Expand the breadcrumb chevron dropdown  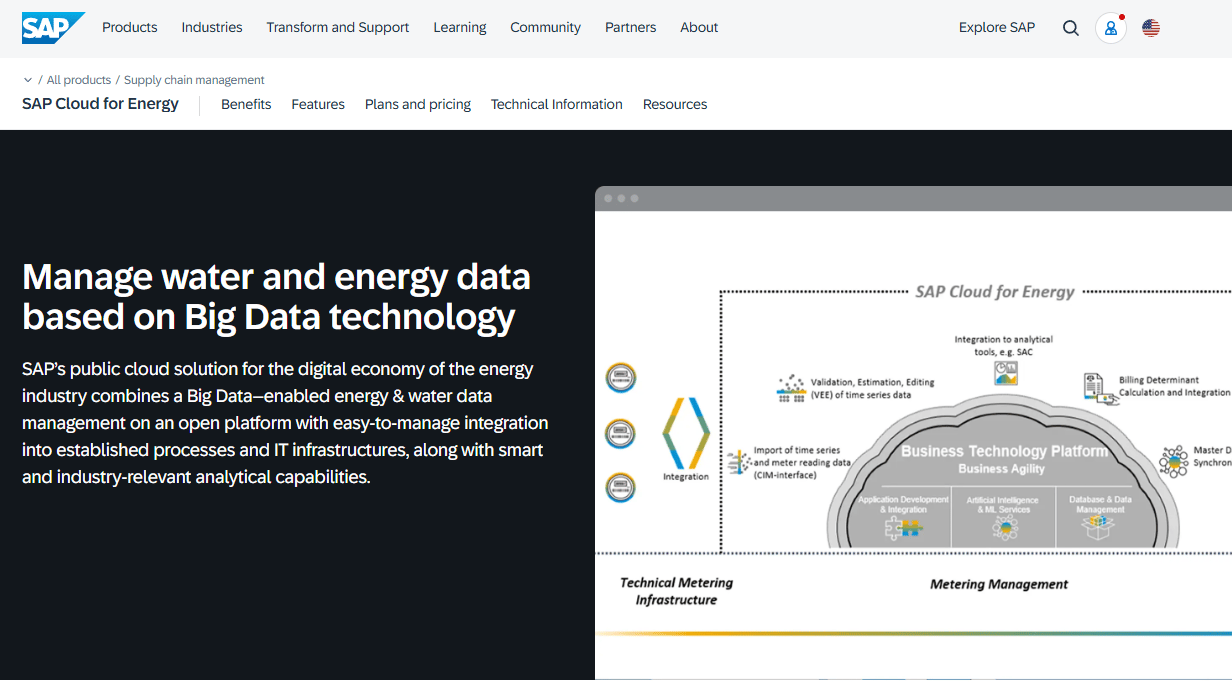28,80
